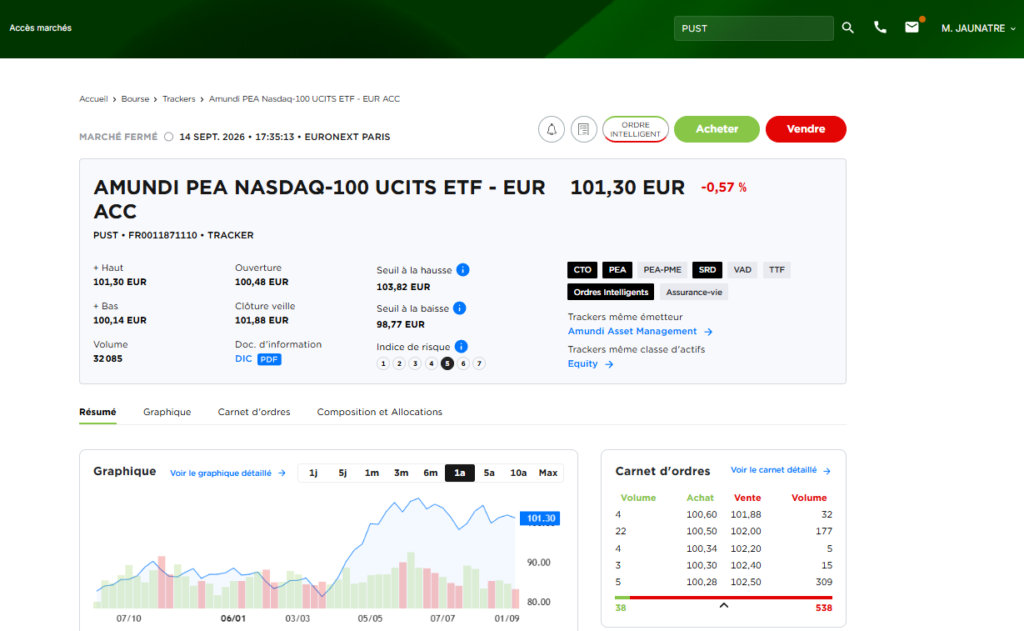Image resolution: width=1024 pixels, height=631 pixels.
Task: Switch to Graphique tab
Action: 167,412
